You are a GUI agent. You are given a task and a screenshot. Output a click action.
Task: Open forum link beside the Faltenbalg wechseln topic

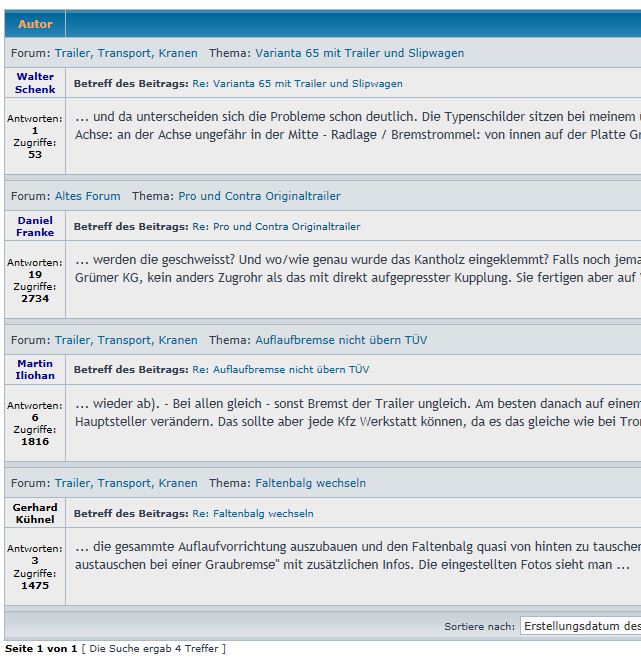[x=126, y=483]
